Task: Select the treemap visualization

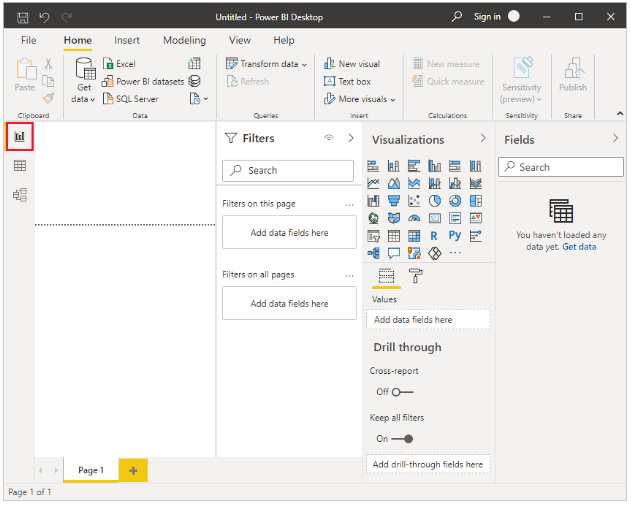Action: tap(476, 201)
